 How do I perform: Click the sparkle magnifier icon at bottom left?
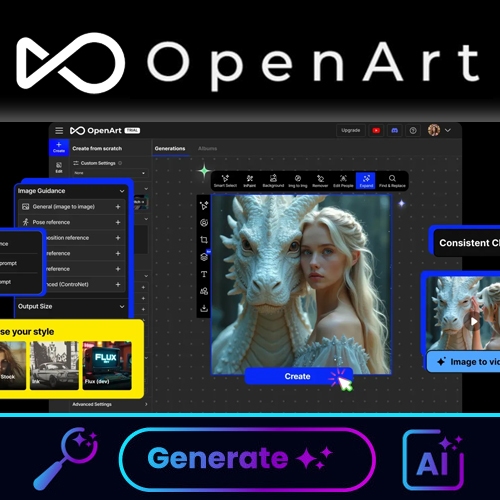[x=66, y=458]
